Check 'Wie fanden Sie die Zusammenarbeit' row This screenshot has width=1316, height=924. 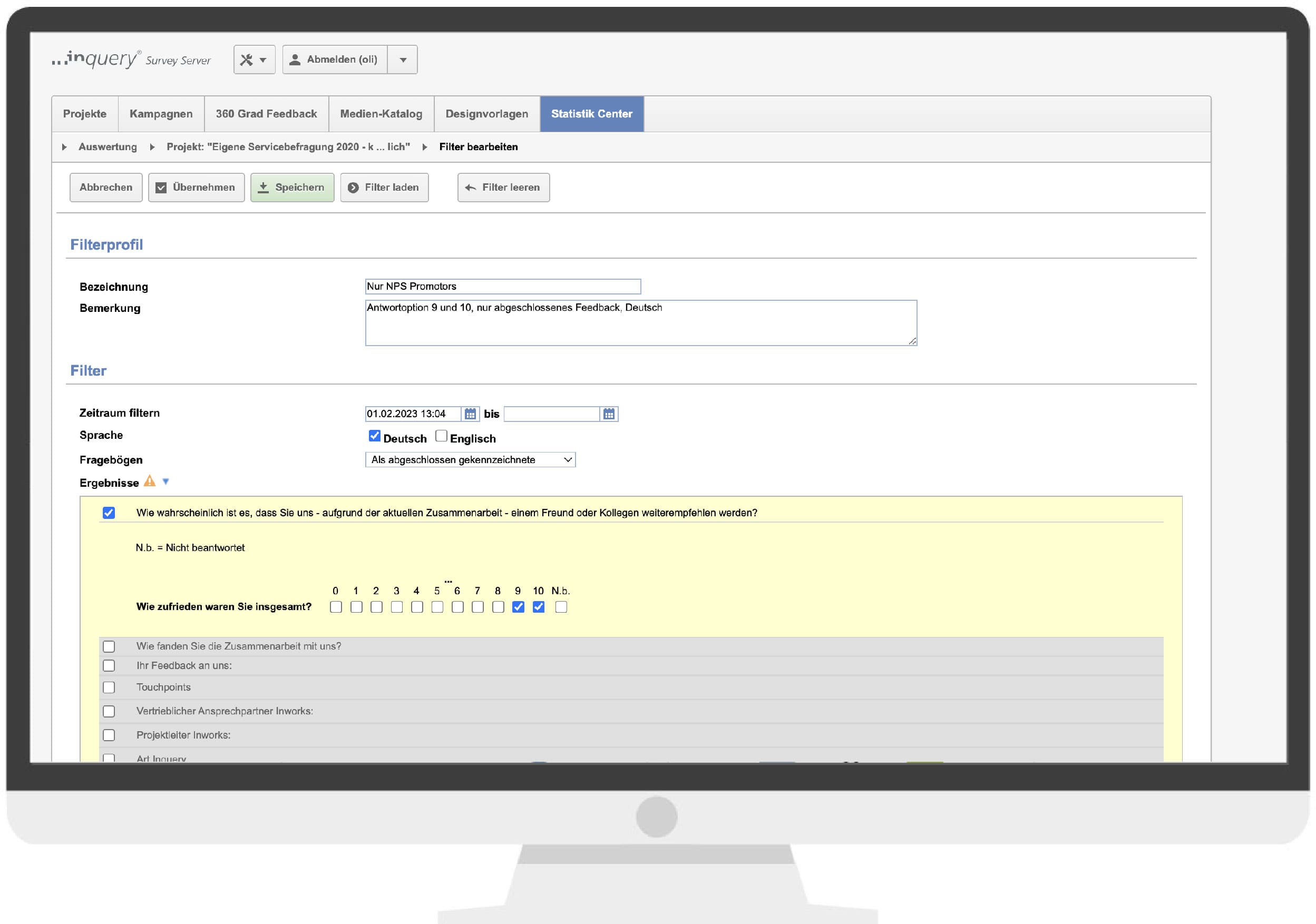(109, 646)
